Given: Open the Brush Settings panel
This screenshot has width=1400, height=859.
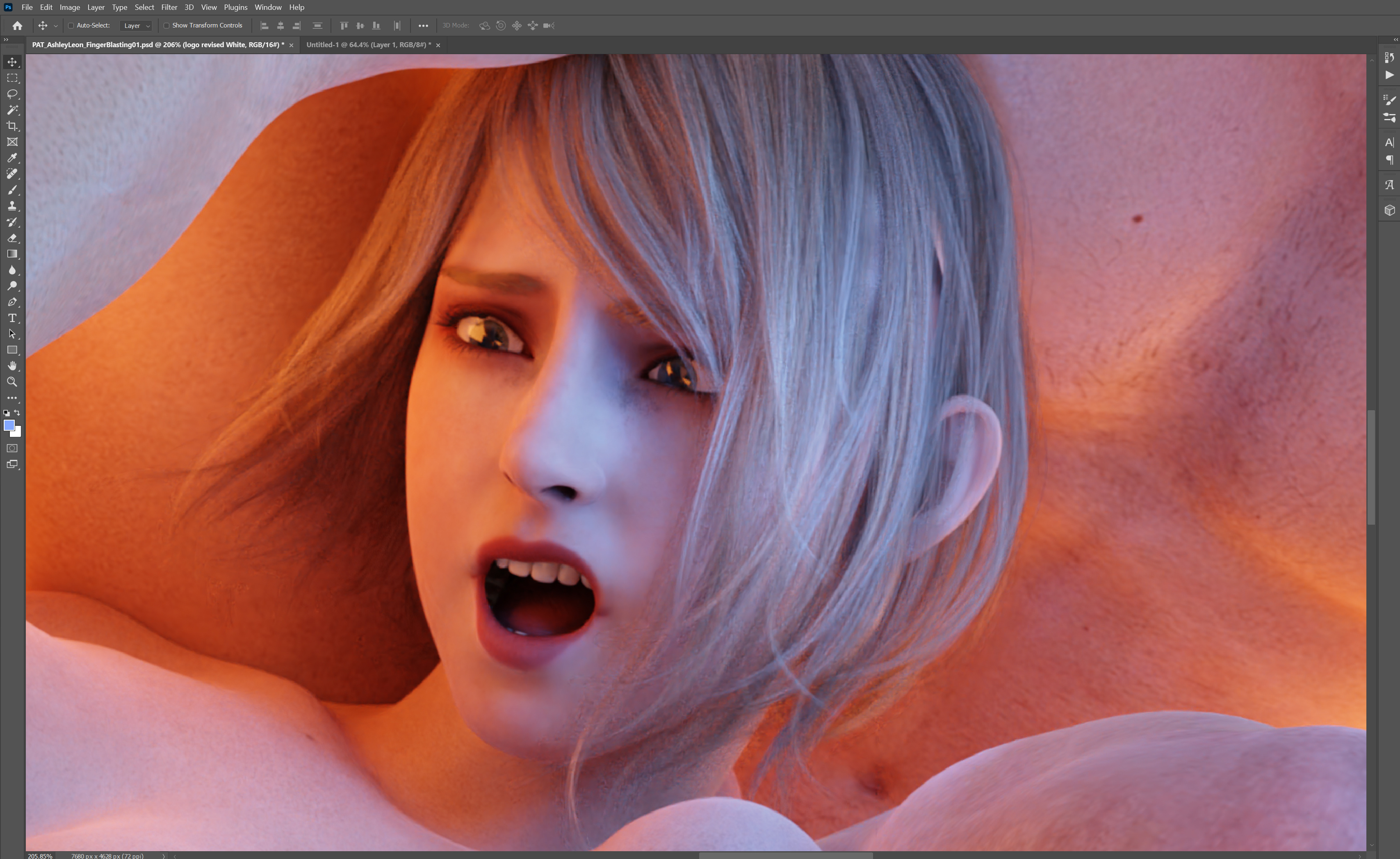Looking at the screenshot, I should [1389, 100].
